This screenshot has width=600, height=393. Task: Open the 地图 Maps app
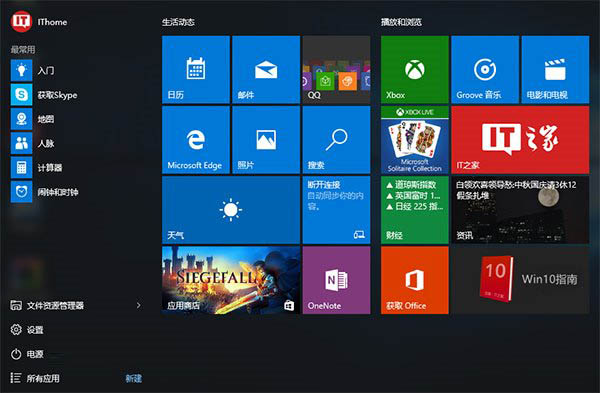21,119
